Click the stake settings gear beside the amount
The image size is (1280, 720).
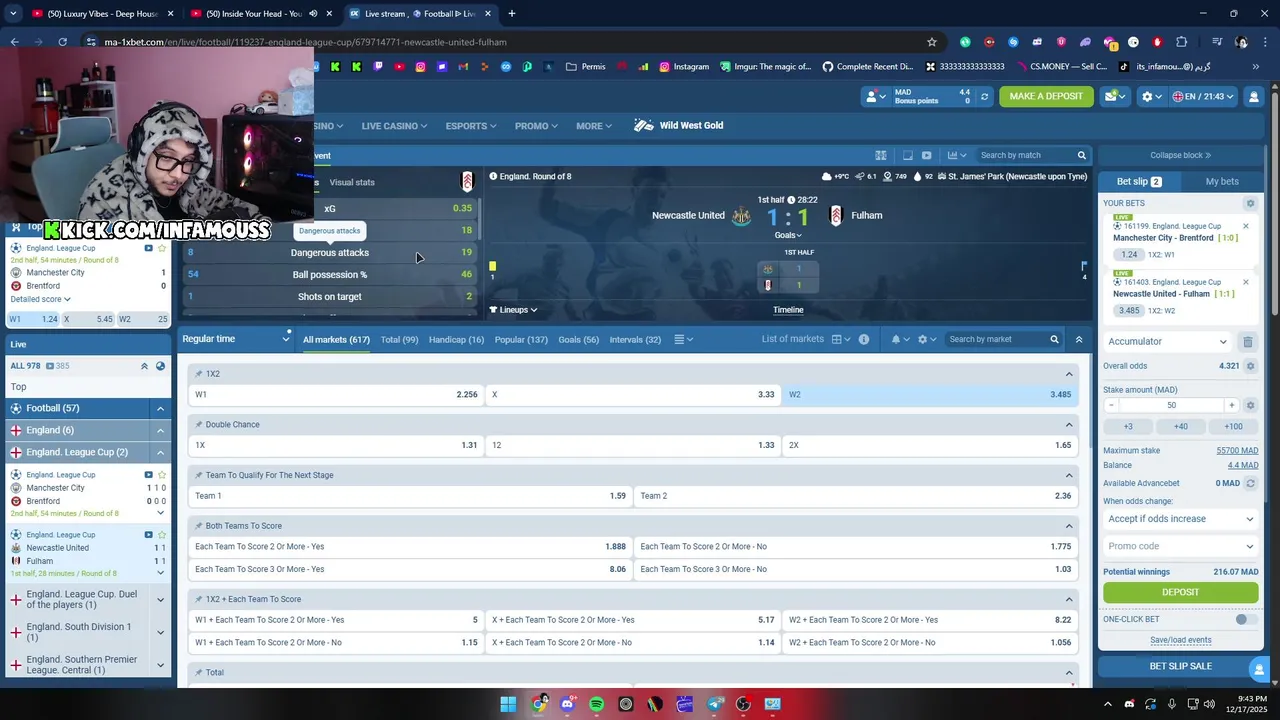(1250, 405)
